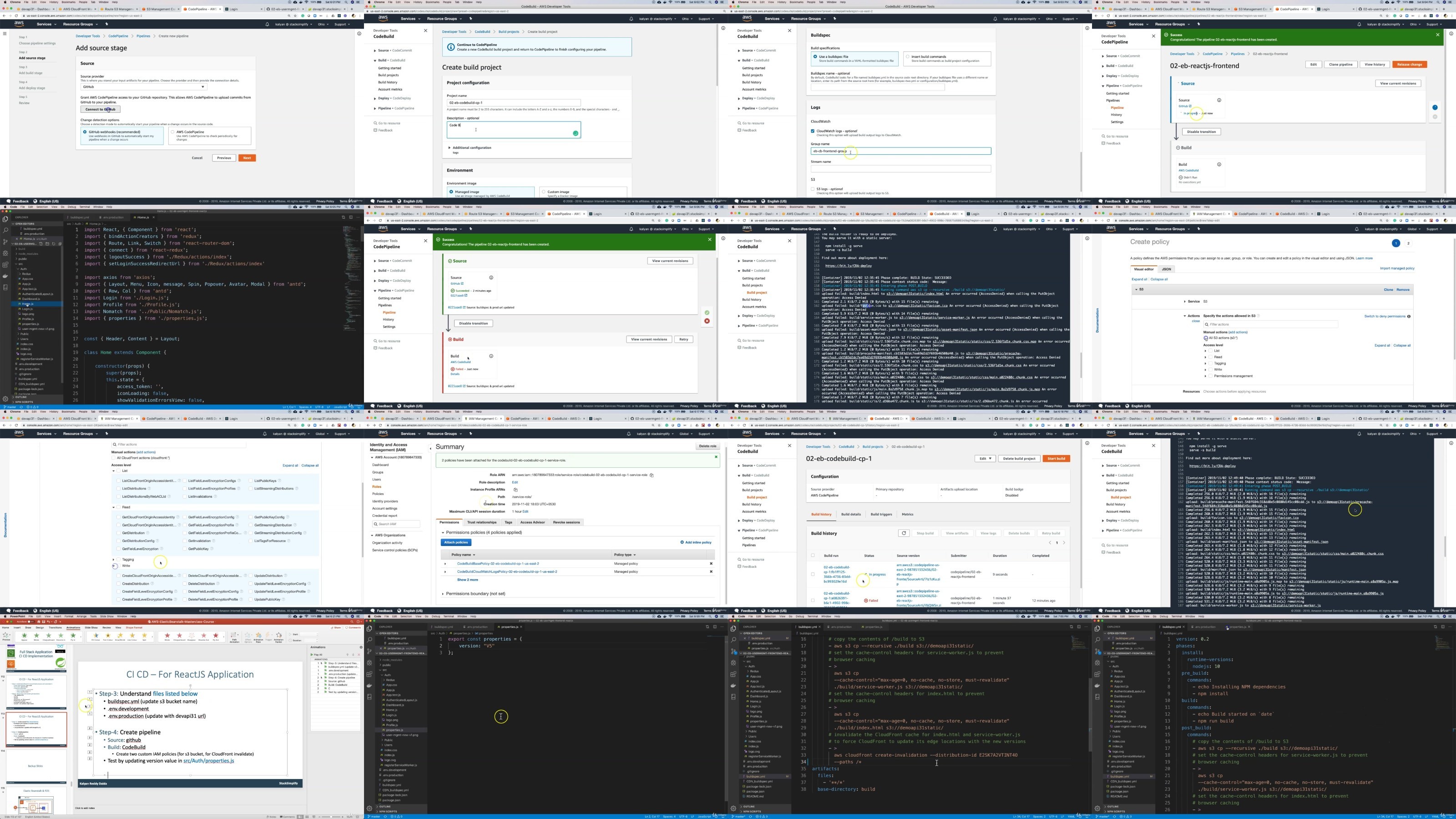Open Extensions in the Home.js VS Code window
Screen dimensions: 1456x819
point(5,265)
